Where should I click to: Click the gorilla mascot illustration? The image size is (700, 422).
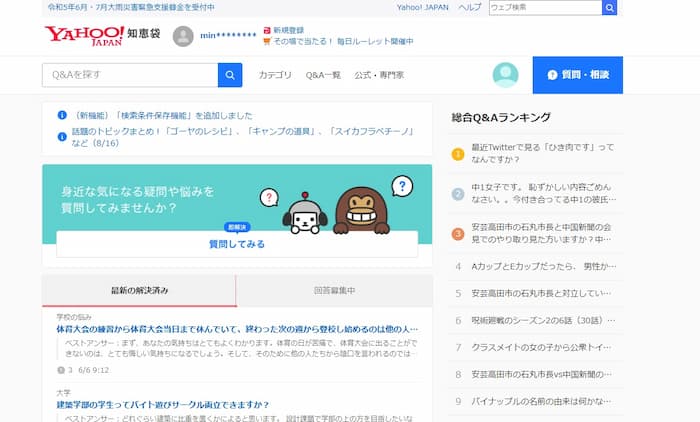coord(362,210)
